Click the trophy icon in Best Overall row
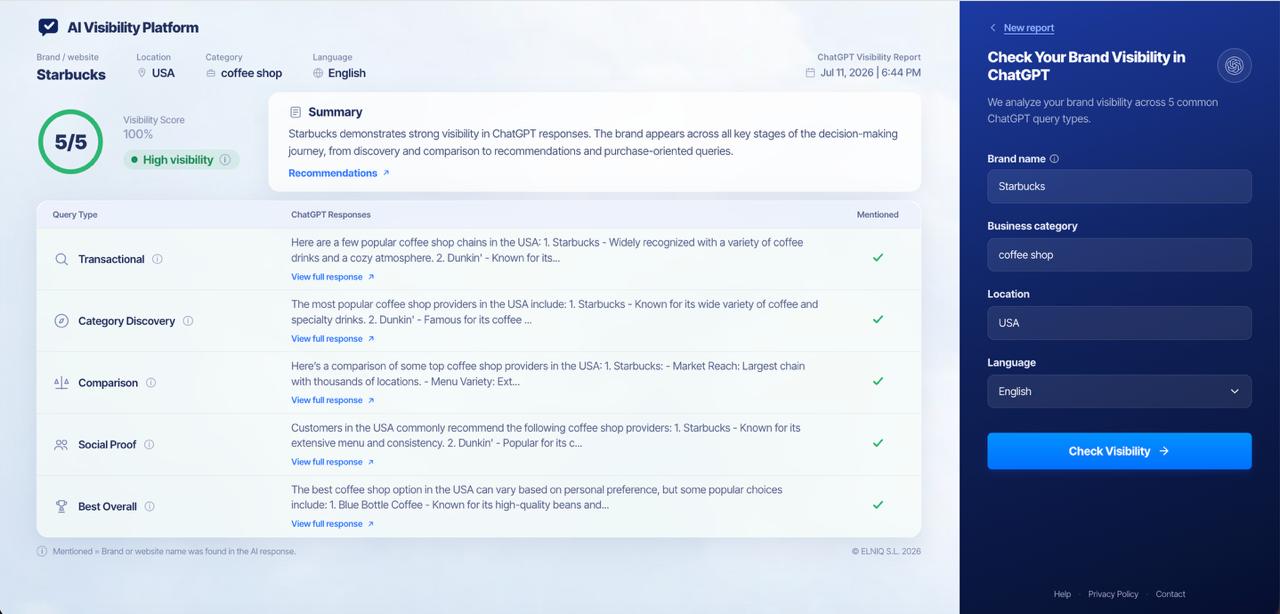Screen dimensions: 1280x614 61,507
